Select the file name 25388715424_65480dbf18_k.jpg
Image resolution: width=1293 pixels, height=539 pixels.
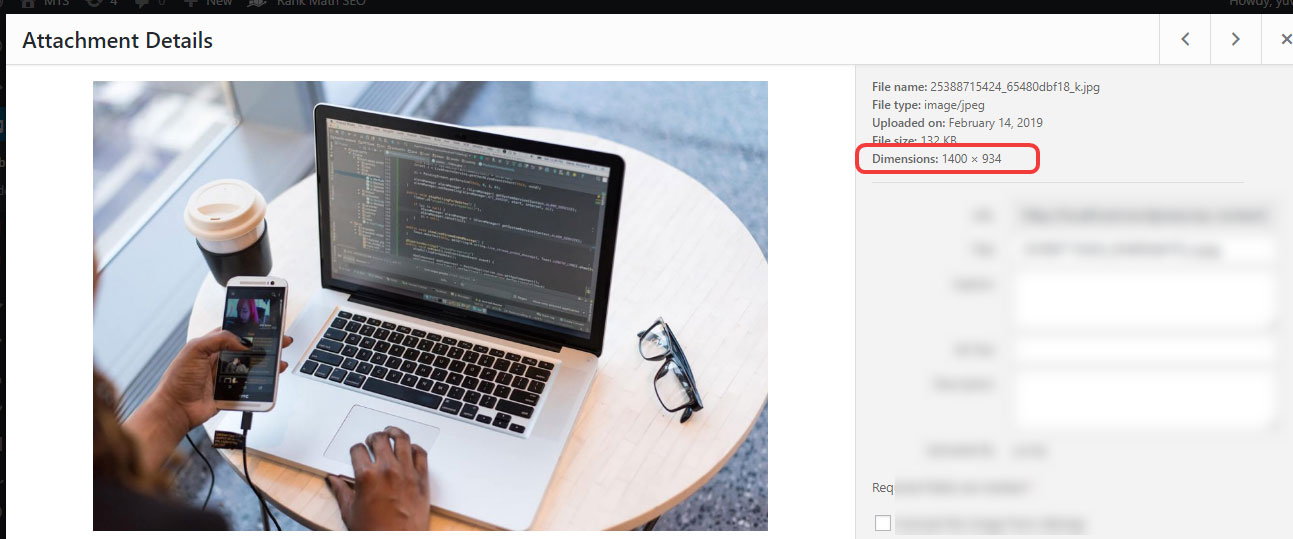point(1015,87)
